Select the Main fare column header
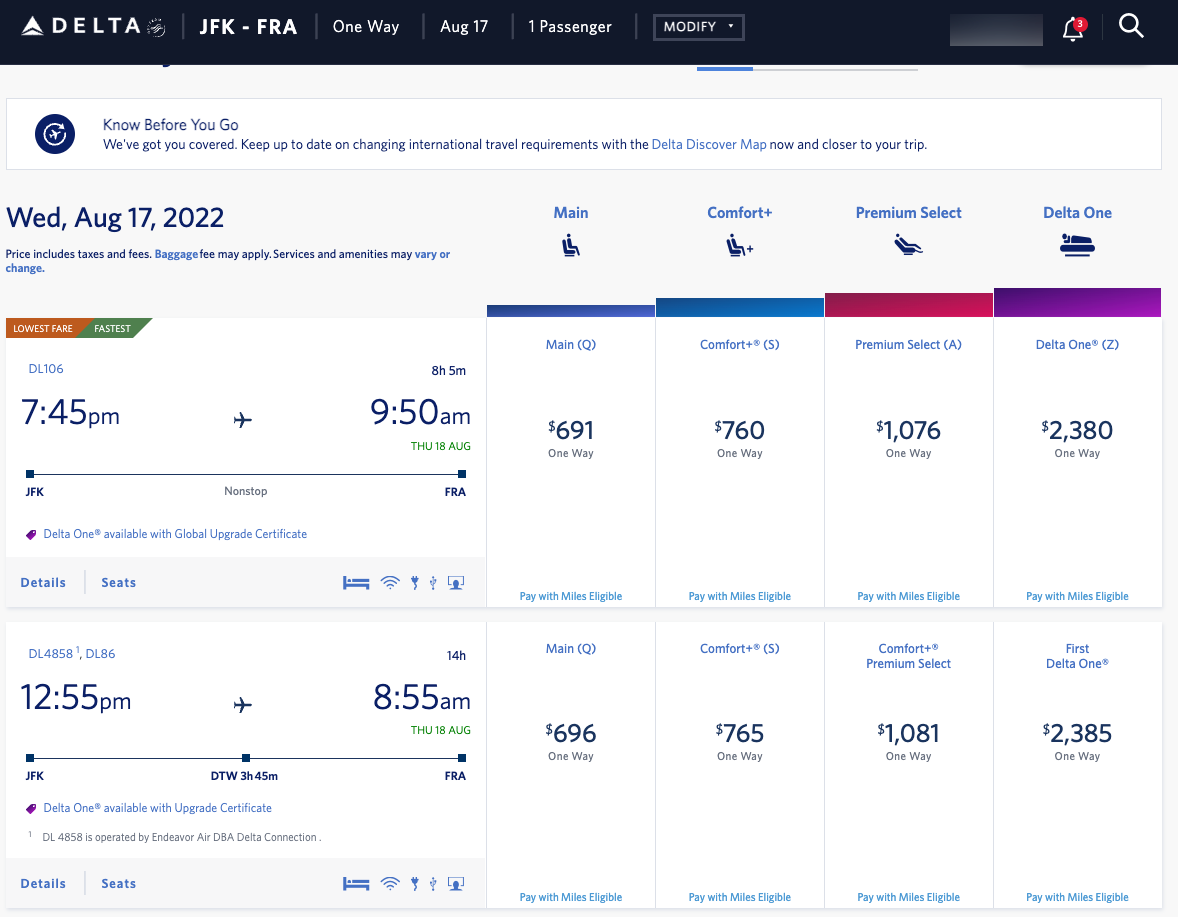The width and height of the screenshot is (1178, 917). tap(570, 212)
